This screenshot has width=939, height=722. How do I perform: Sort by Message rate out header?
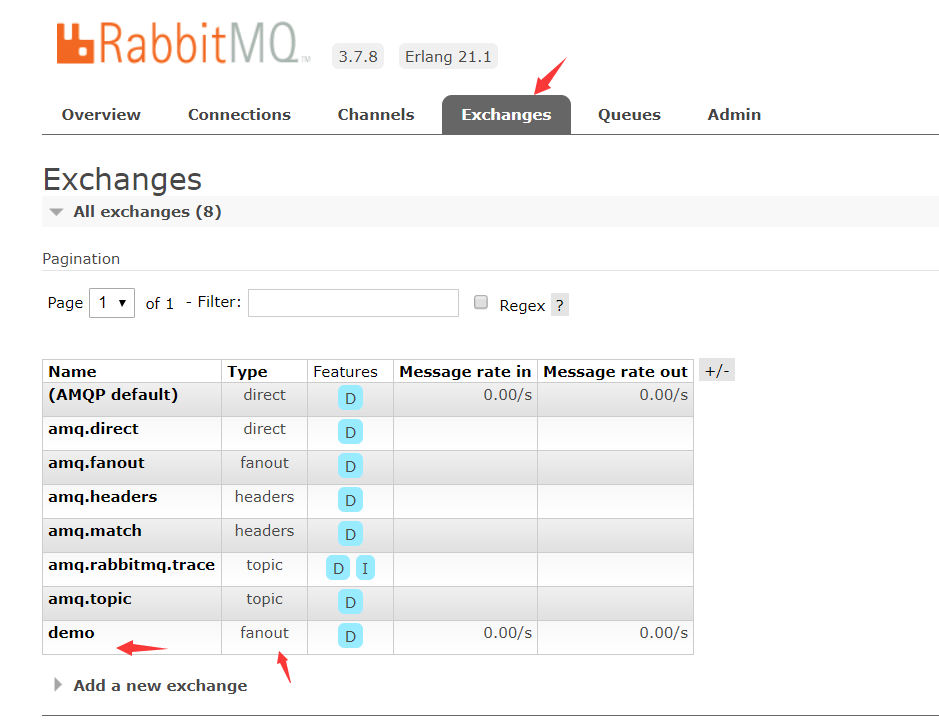616,372
